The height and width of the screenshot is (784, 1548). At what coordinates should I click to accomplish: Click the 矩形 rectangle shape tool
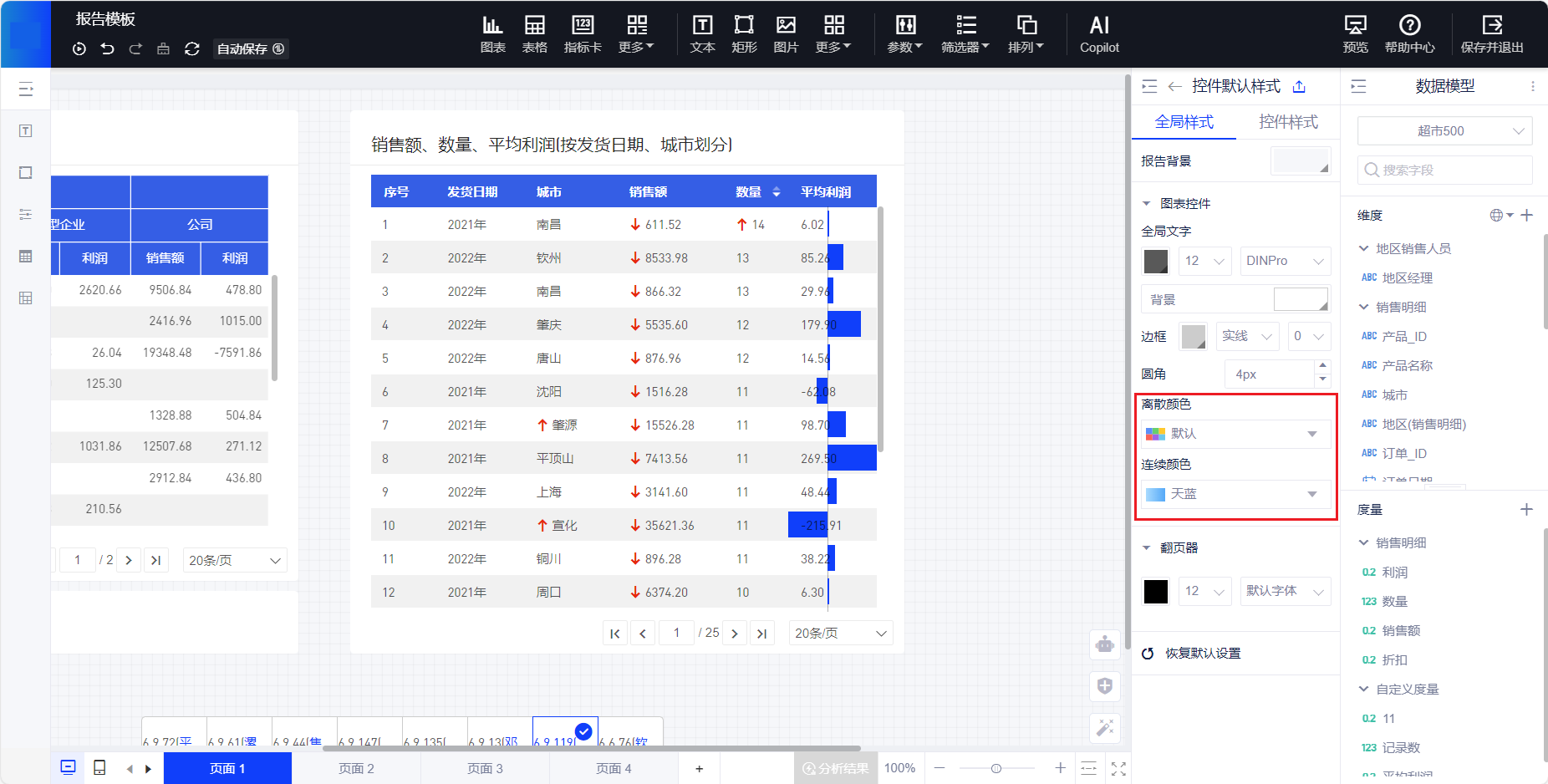point(743,34)
